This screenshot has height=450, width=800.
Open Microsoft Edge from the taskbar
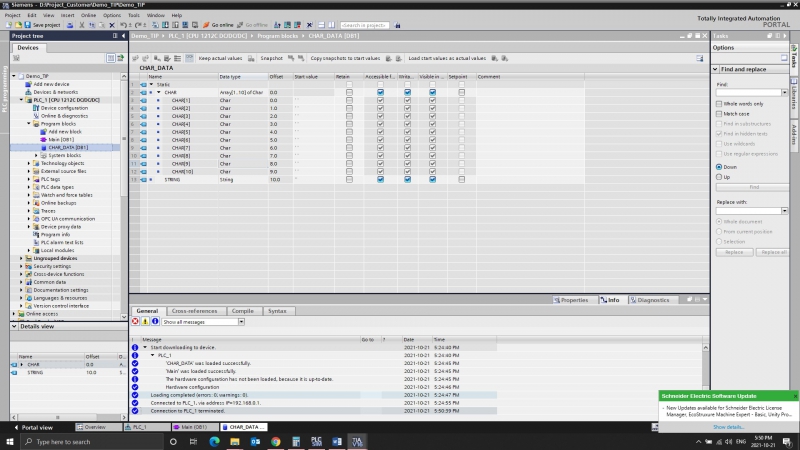pos(214,441)
